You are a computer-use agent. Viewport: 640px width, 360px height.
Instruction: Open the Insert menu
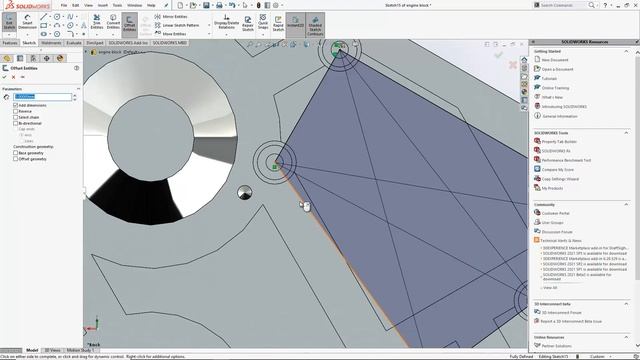[102, 5]
